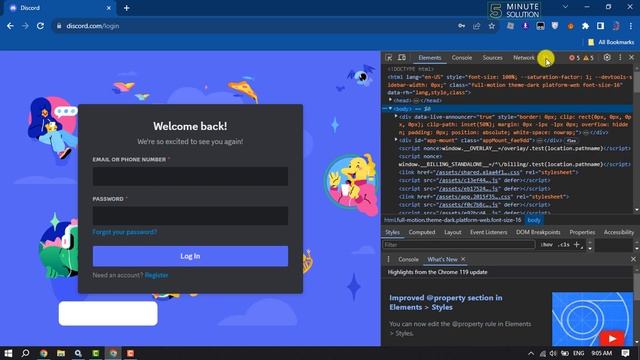Switch to the Console tab

click(462, 58)
